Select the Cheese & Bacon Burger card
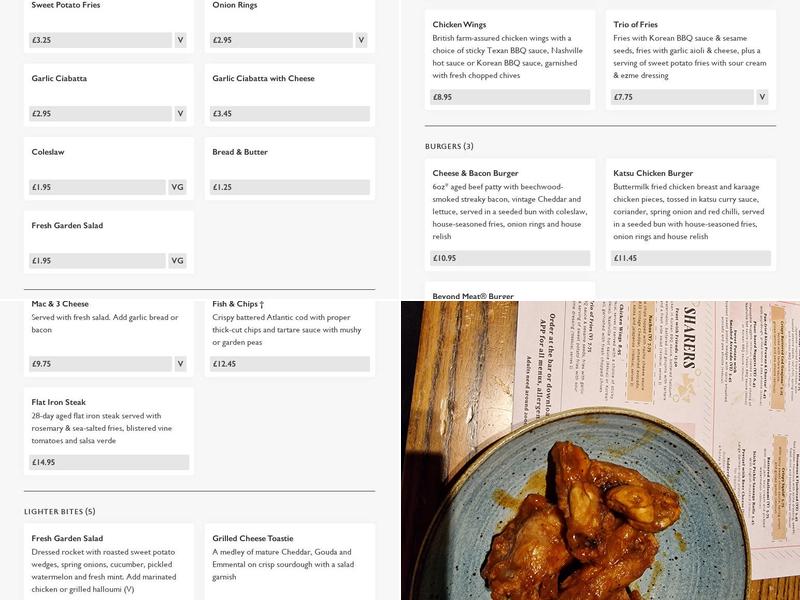This screenshot has width=800, height=600. coord(510,214)
